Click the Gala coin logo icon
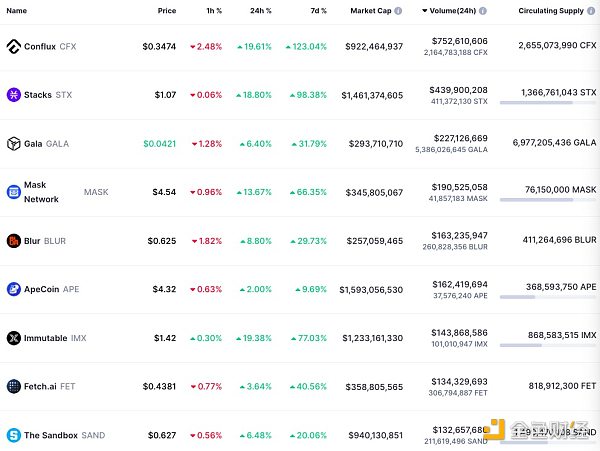This screenshot has height=451, width=600. click(x=14, y=143)
